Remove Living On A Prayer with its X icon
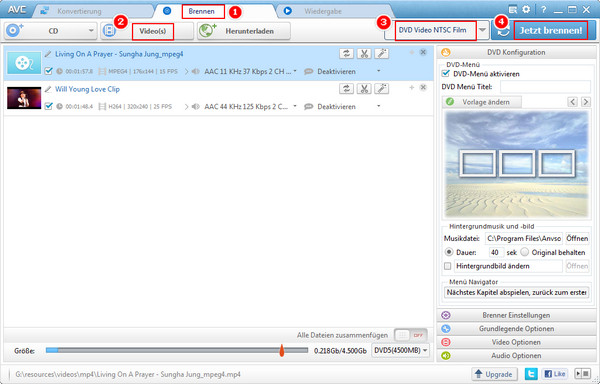Viewport: 600px width, 384px height. coord(423,52)
